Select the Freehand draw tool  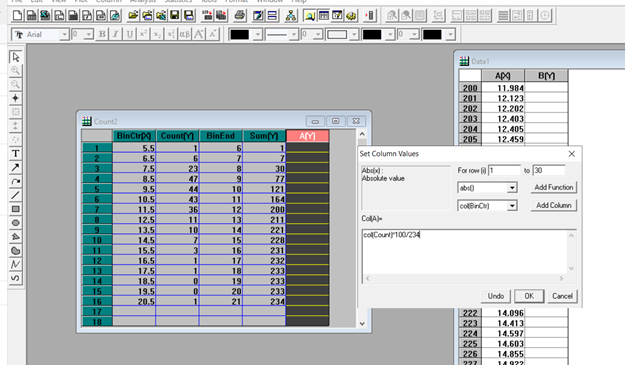pos(16,278)
